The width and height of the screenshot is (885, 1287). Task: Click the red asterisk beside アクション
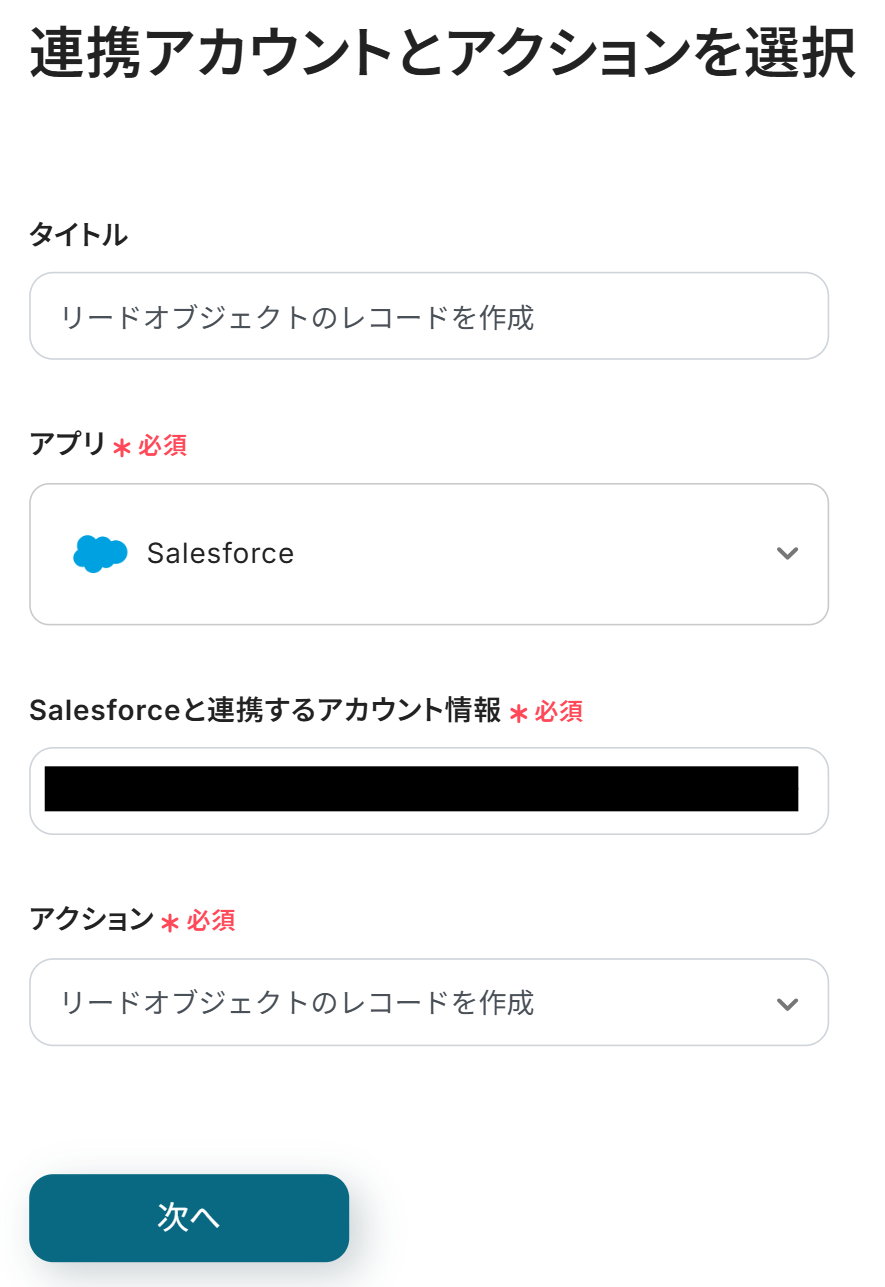pyautogui.click(x=170, y=922)
